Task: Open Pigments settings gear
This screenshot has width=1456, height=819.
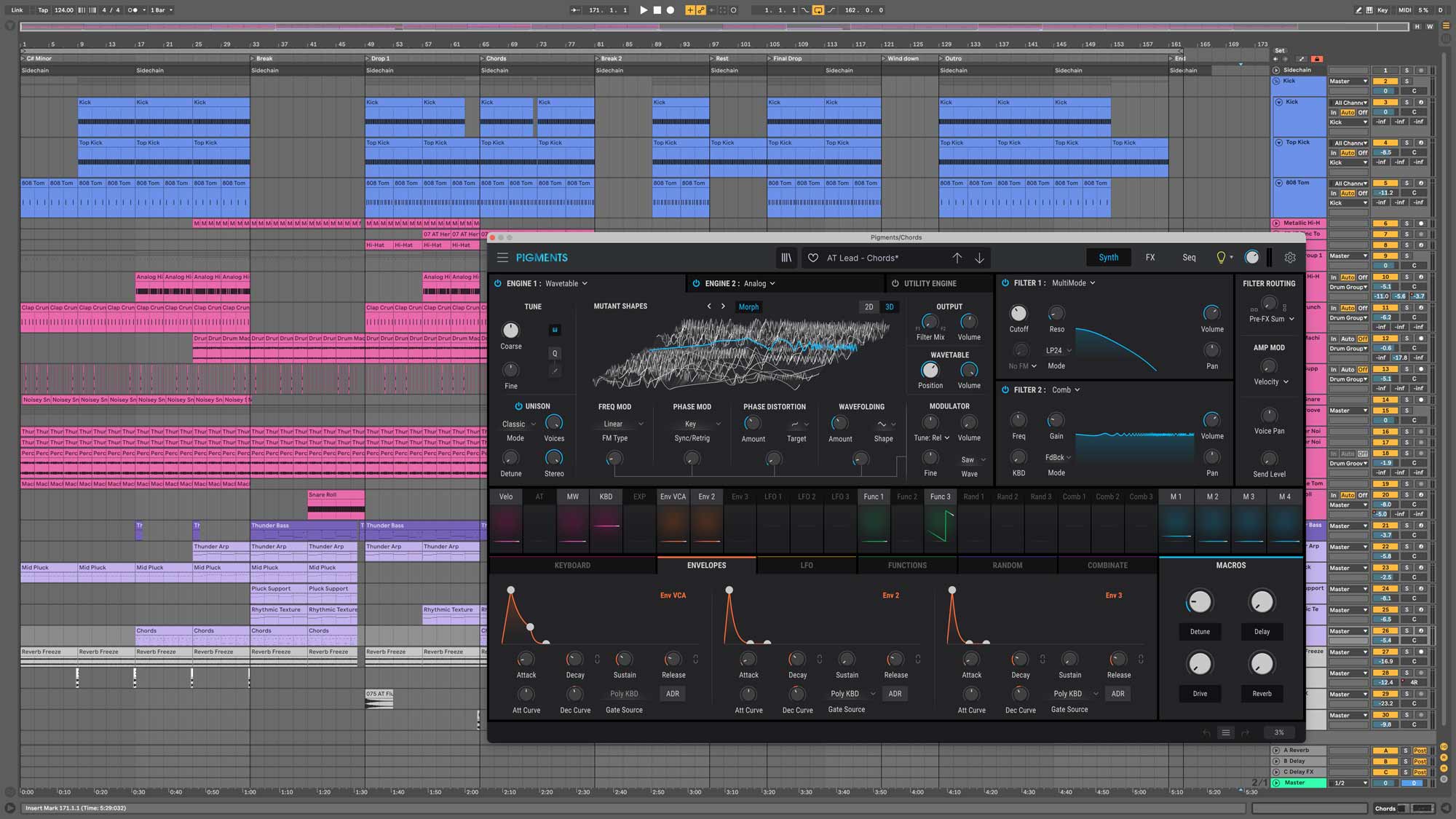Action: click(x=1290, y=258)
